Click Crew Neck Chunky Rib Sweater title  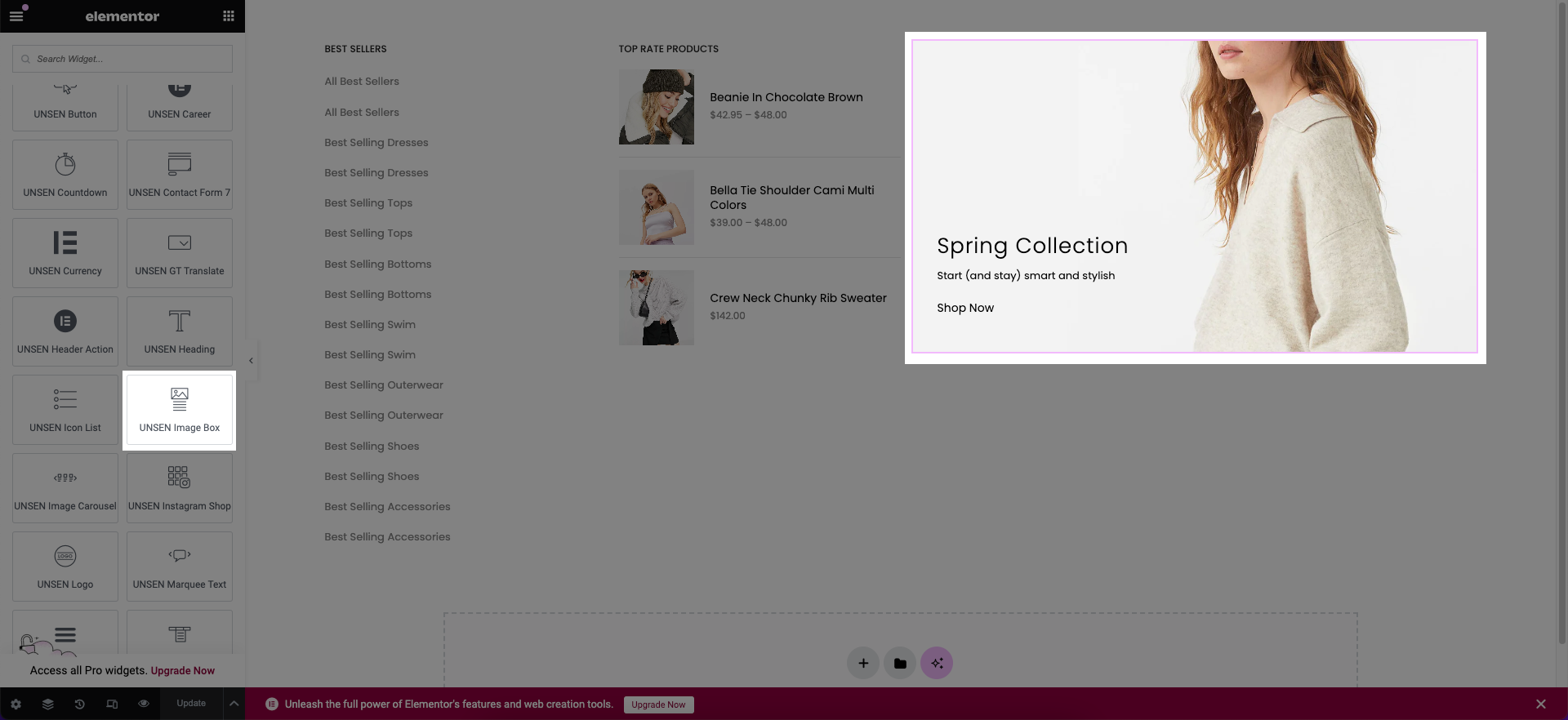(798, 298)
